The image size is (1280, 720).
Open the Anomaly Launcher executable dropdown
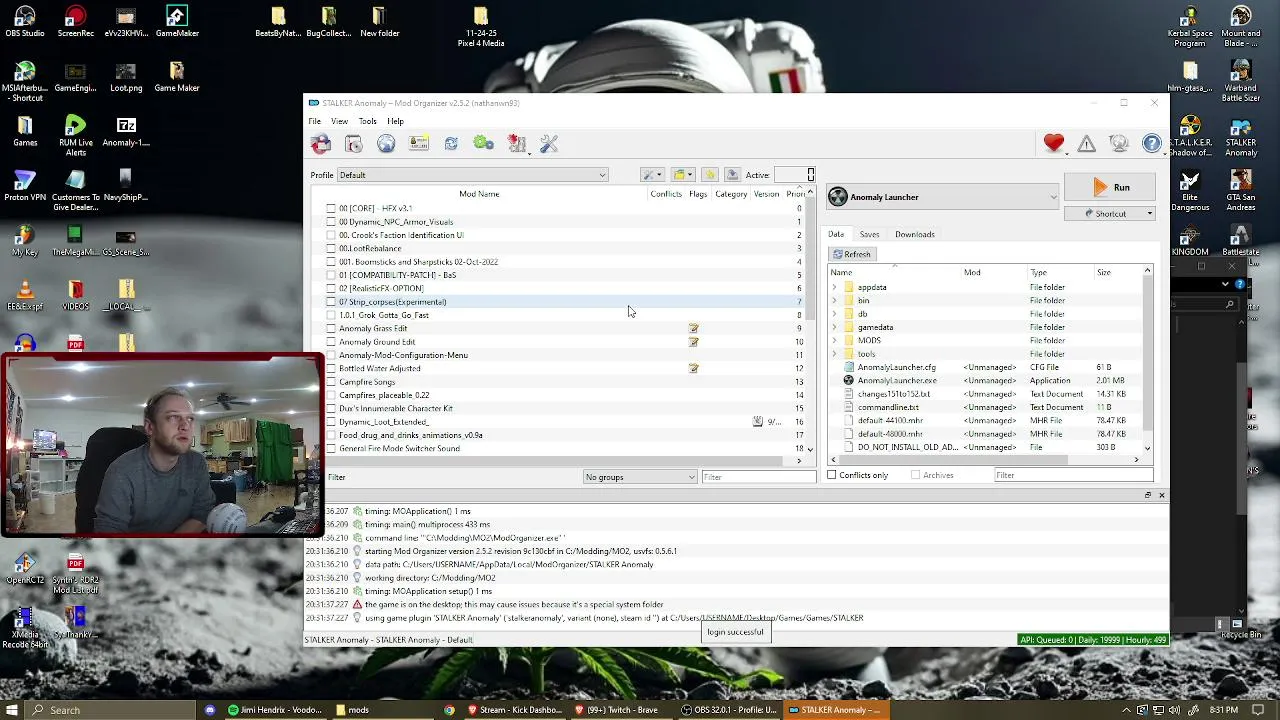coord(942,197)
